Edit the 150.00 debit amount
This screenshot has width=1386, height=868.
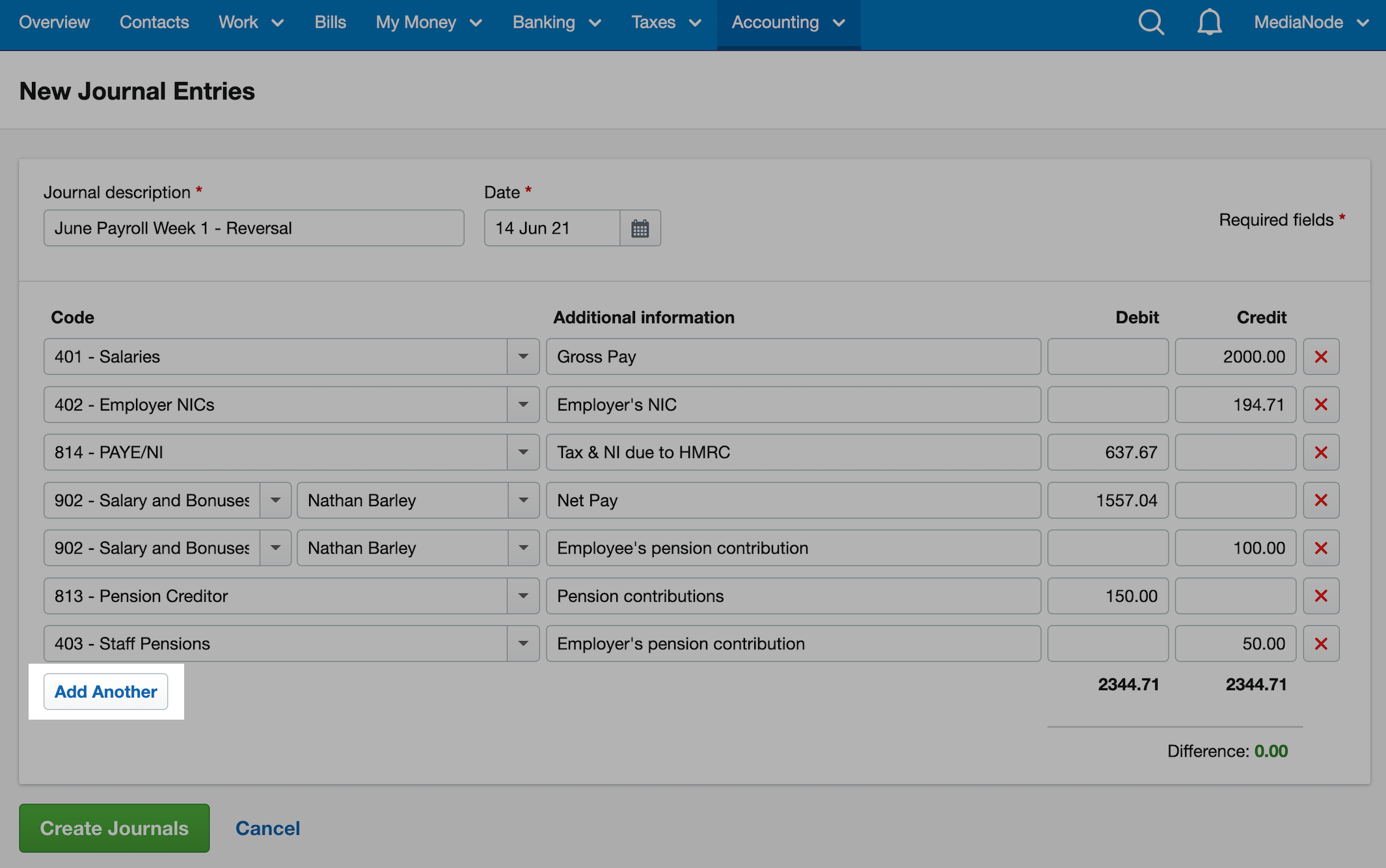click(1108, 596)
